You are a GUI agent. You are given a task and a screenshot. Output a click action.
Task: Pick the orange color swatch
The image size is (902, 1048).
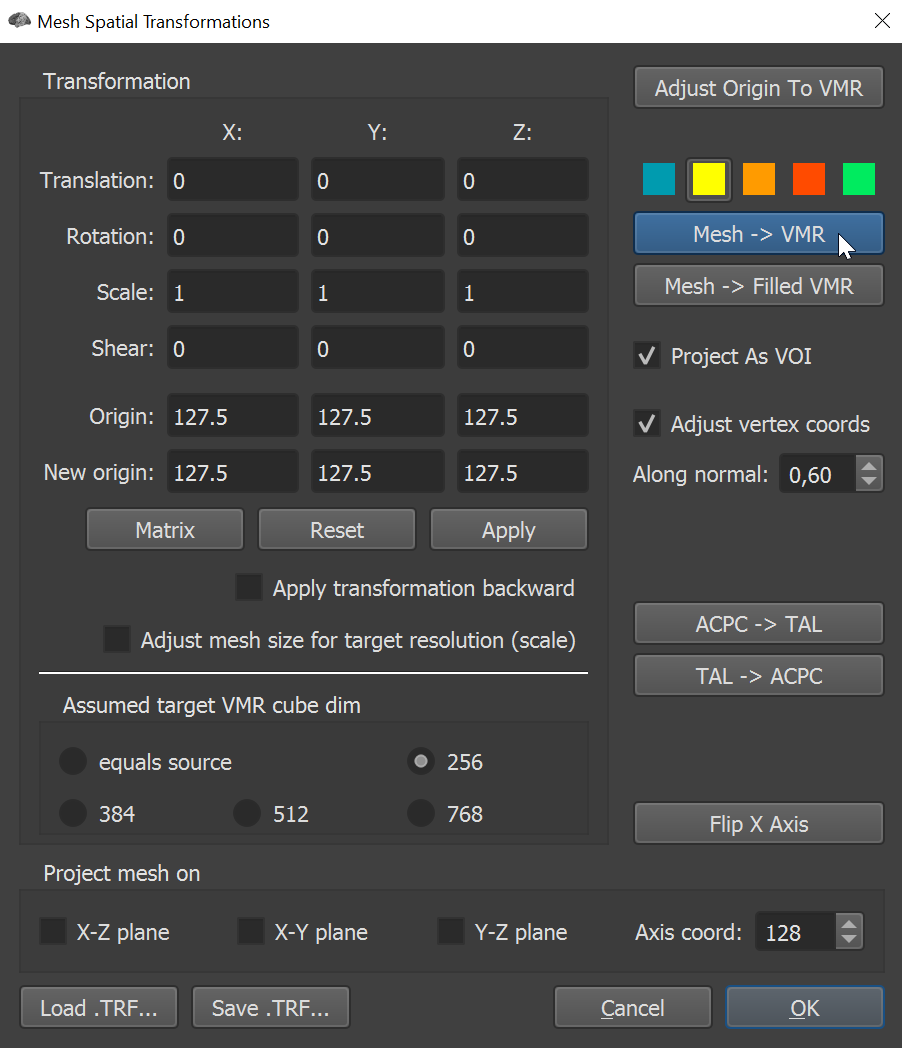coord(759,179)
